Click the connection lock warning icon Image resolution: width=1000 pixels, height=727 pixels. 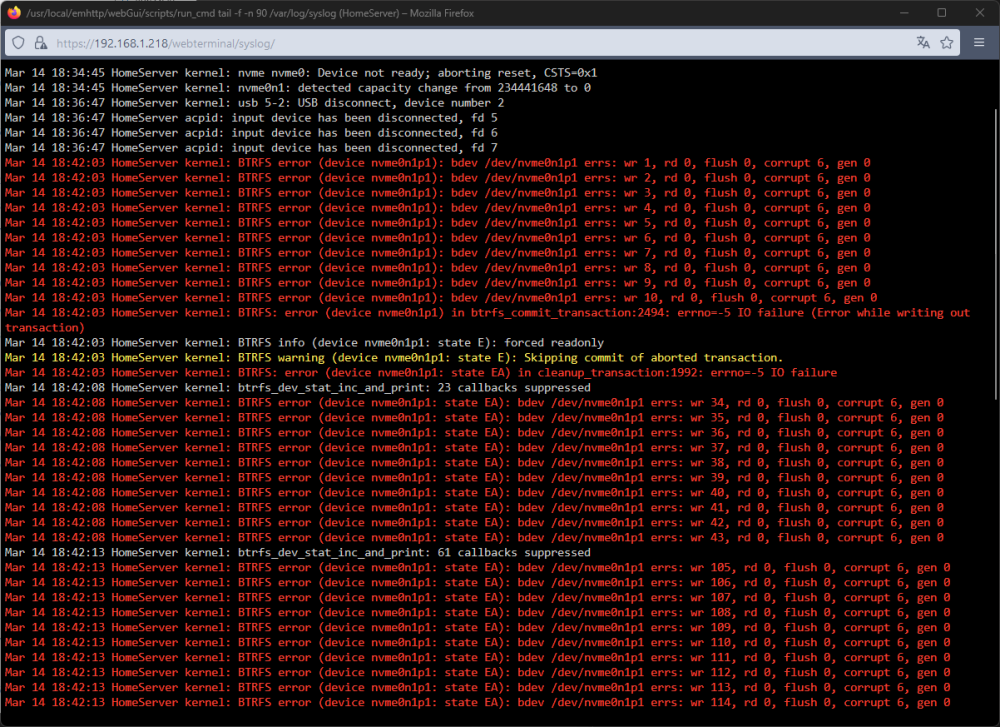pos(40,43)
